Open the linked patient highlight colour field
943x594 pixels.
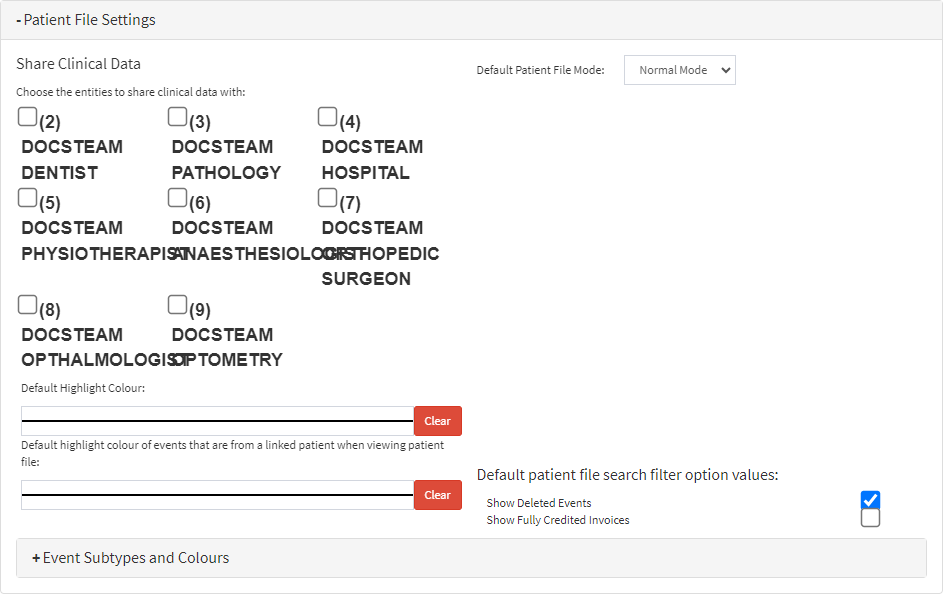click(217, 495)
